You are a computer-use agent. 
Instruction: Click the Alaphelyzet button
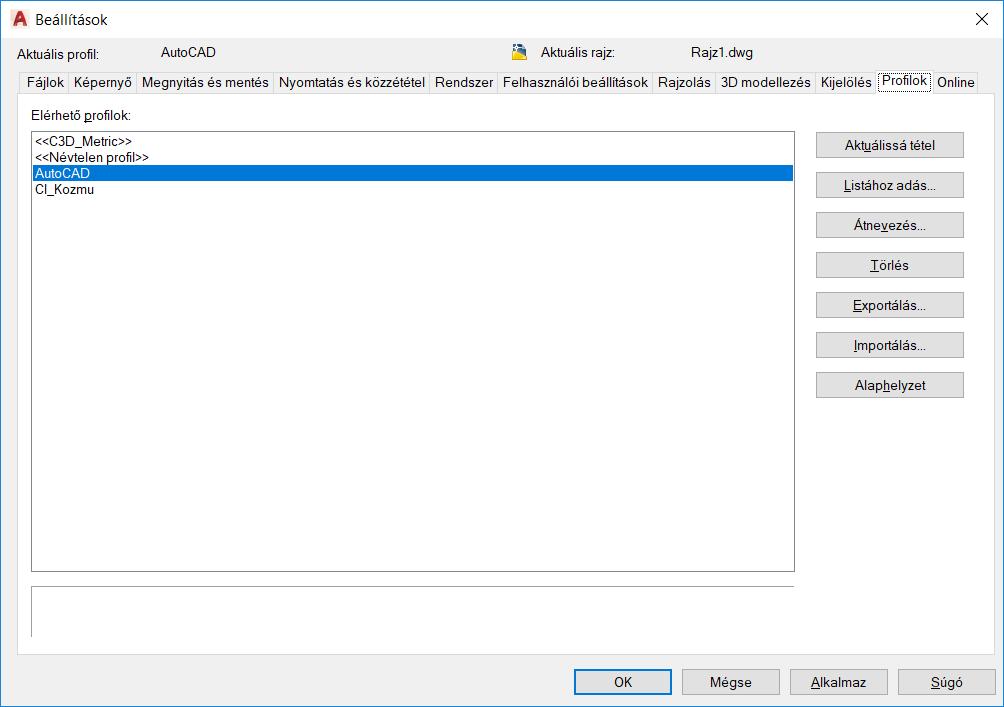(x=889, y=386)
